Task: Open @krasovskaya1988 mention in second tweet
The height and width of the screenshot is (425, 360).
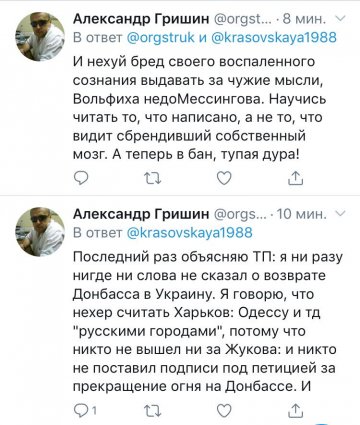Action: pyautogui.click(x=190, y=232)
